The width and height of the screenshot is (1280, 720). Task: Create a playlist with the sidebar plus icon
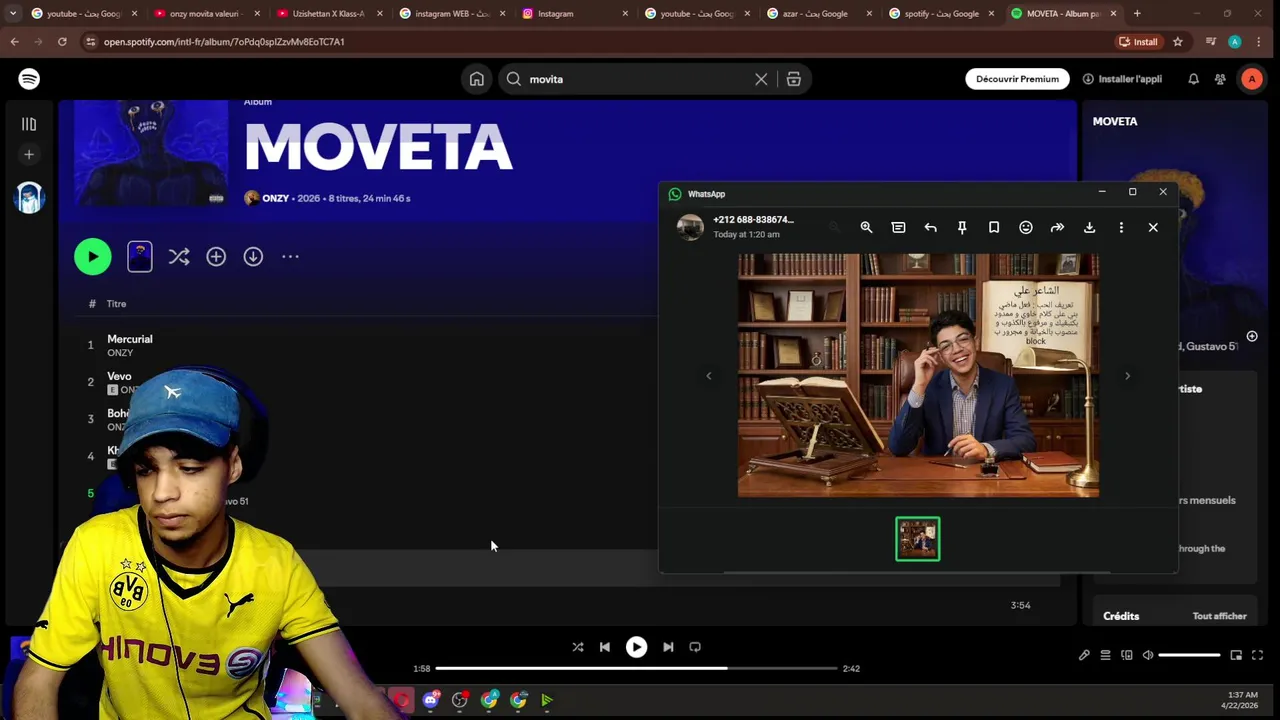(29, 155)
